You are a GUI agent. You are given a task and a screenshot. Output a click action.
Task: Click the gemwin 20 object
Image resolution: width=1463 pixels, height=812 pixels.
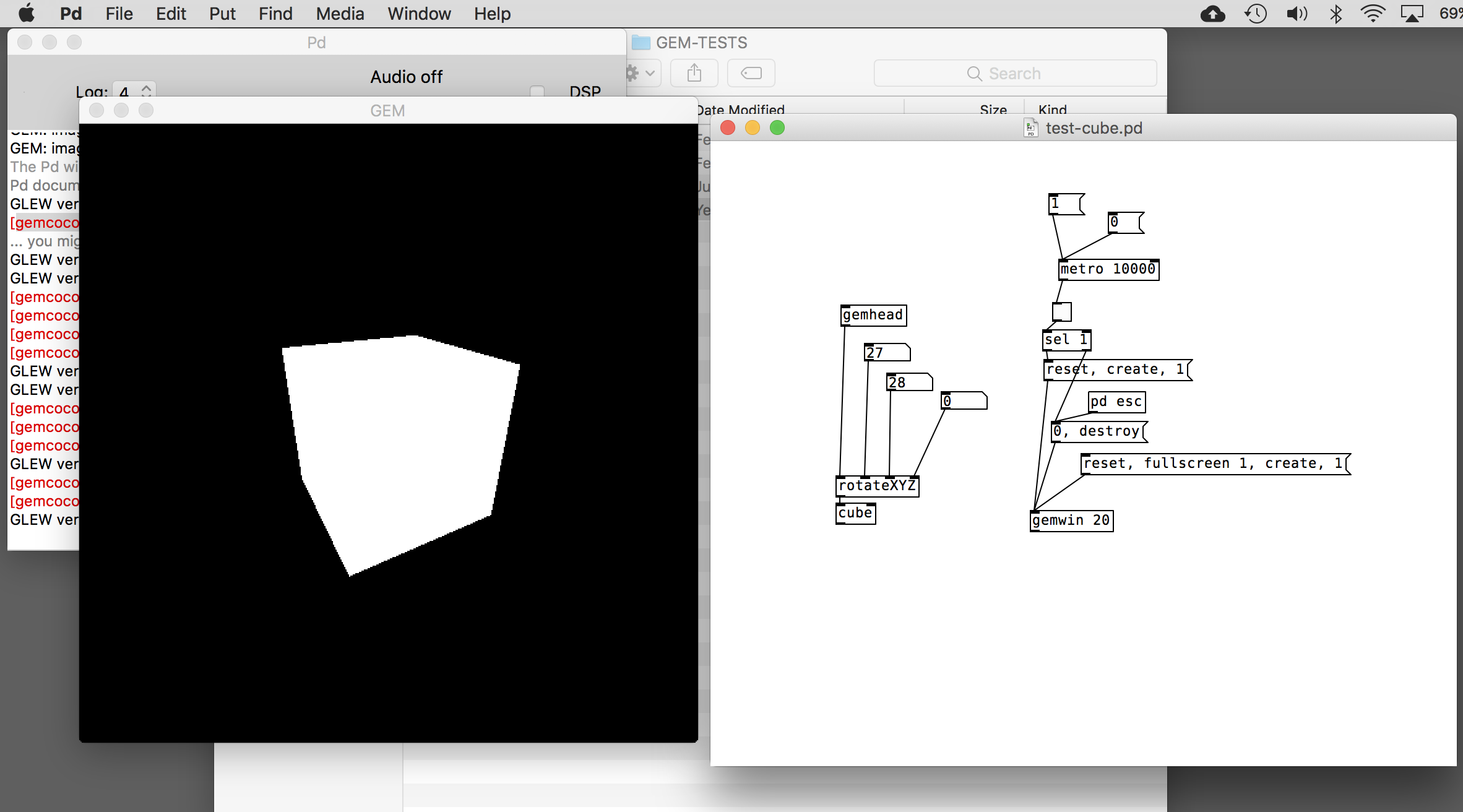coord(1071,520)
